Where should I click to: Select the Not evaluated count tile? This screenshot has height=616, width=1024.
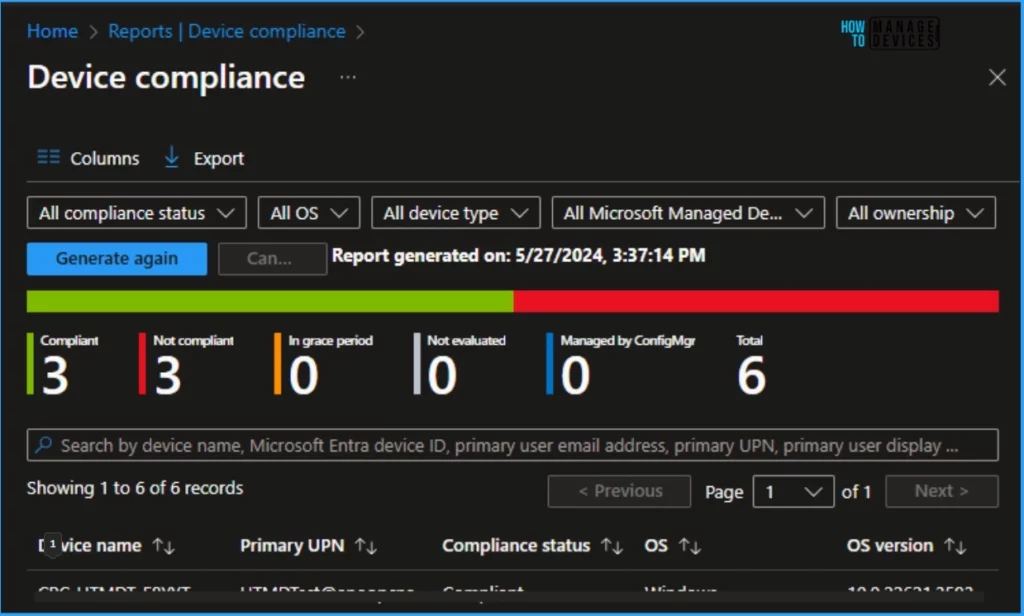click(460, 364)
